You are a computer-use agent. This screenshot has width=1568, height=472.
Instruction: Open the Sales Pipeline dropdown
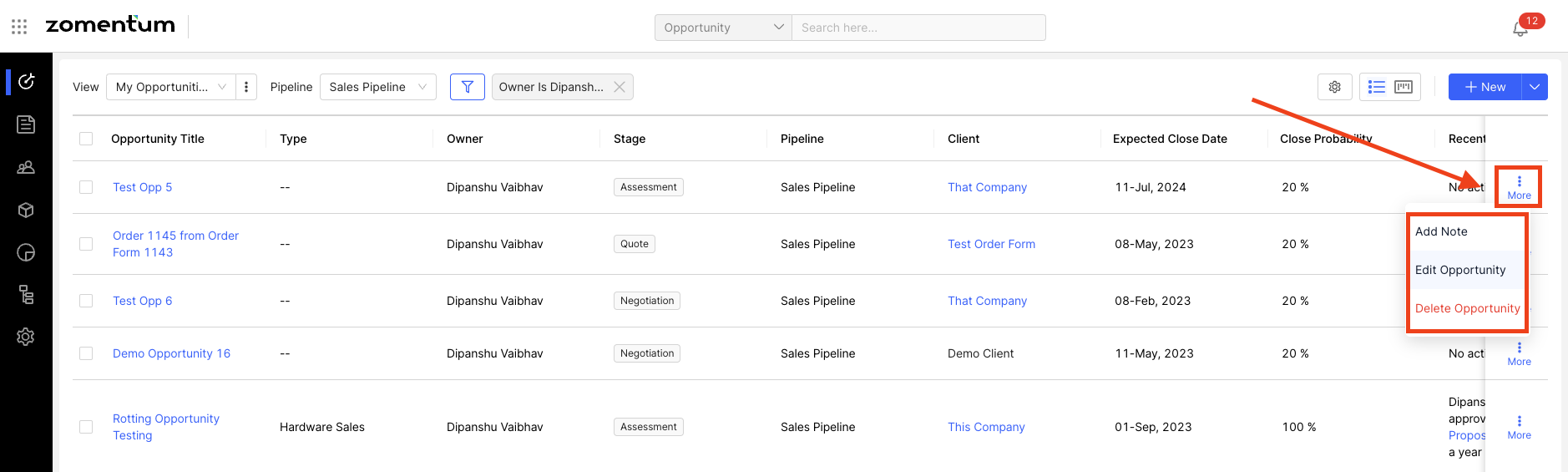(x=377, y=87)
